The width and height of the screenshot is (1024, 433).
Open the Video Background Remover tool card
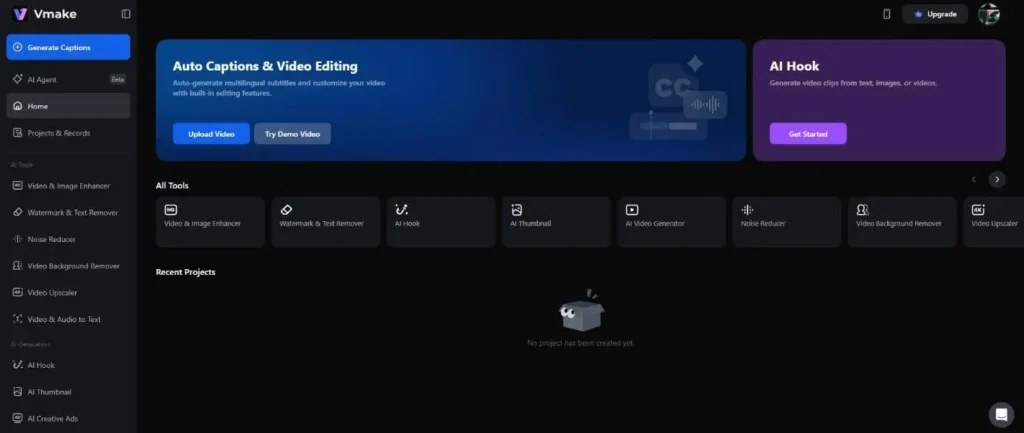point(901,221)
